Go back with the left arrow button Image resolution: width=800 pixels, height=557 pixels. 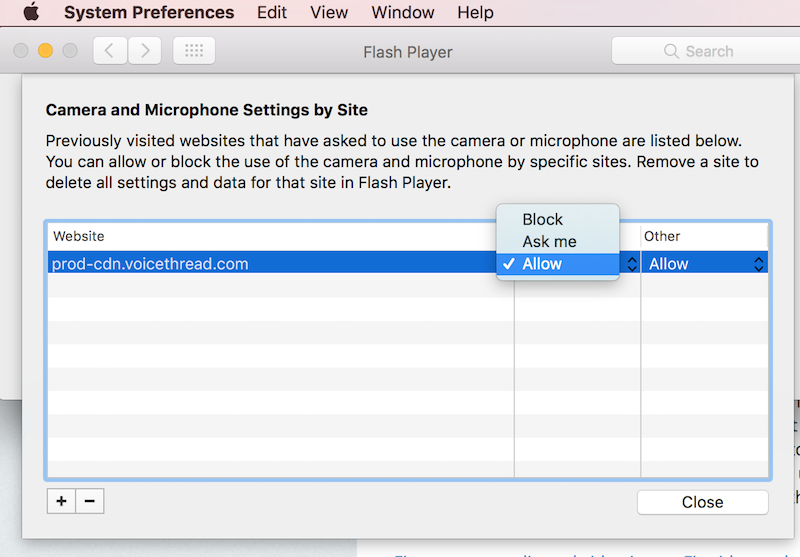[x=110, y=50]
